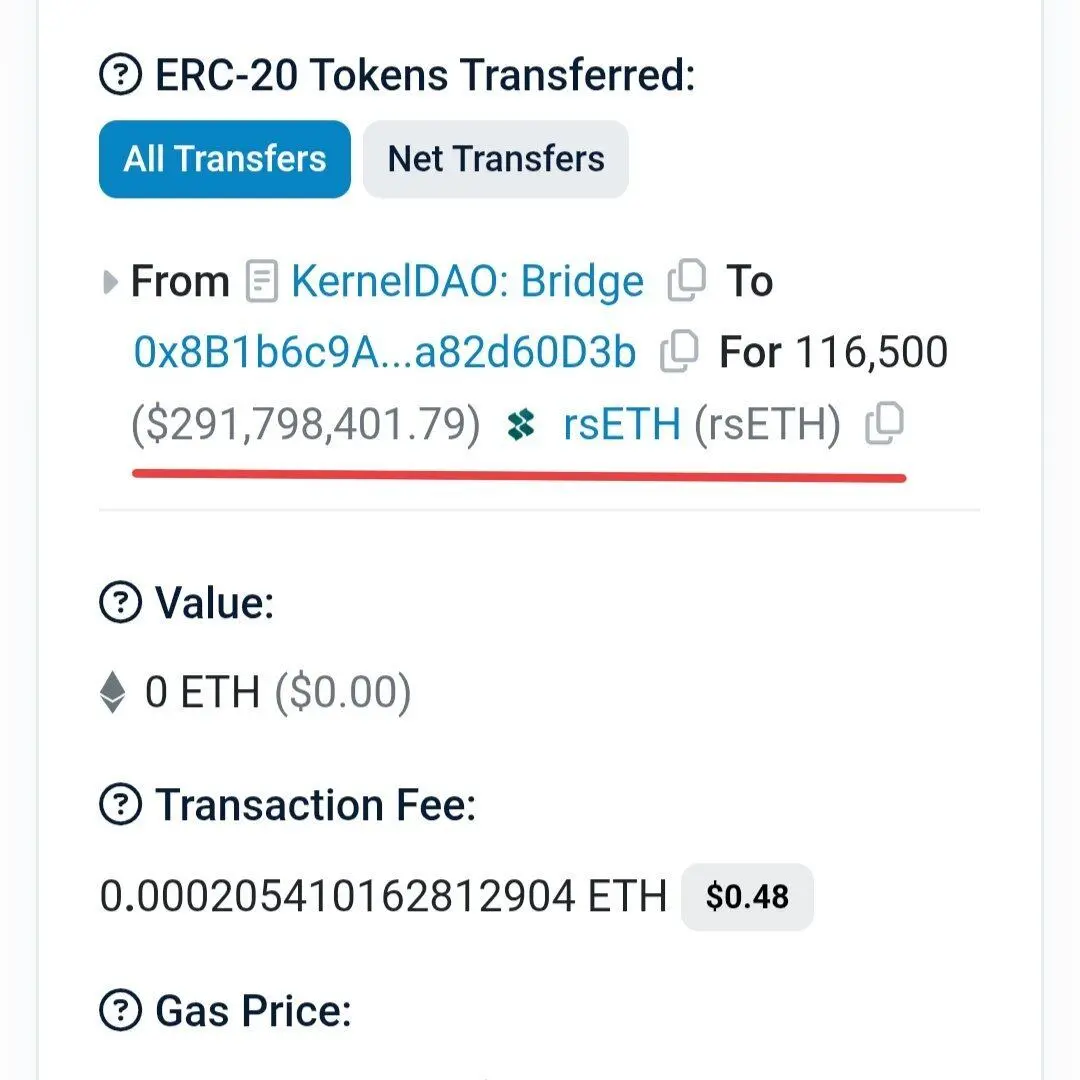Viewport: 1080px width, 1080px height.
Task: Click the $0.48 fee badge
Action: pyautogui.click(x=747, y=897)
